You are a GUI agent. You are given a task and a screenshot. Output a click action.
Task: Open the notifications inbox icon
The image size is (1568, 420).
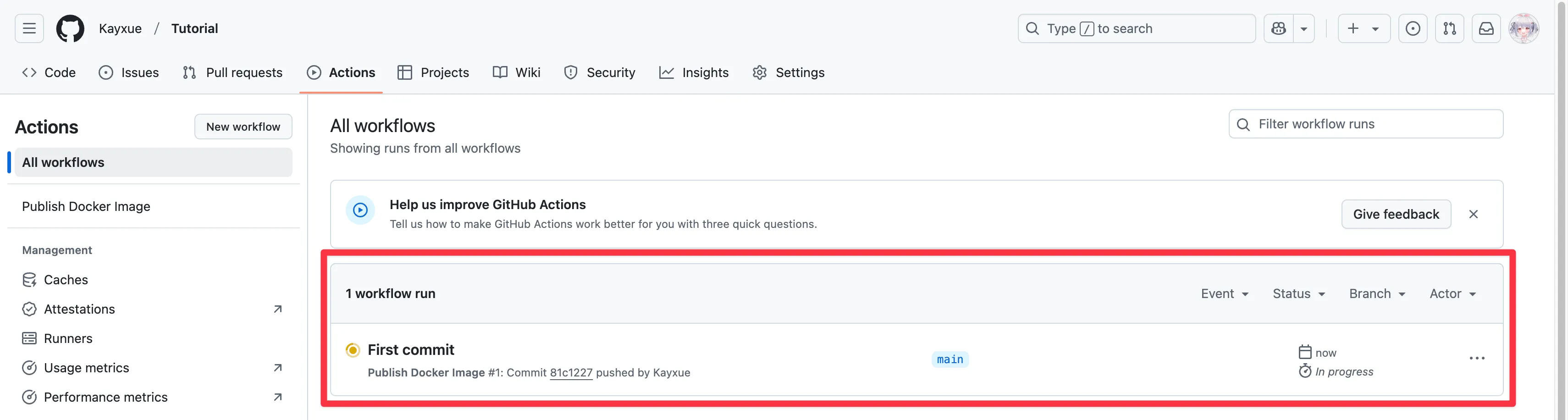pos(1486,28)
